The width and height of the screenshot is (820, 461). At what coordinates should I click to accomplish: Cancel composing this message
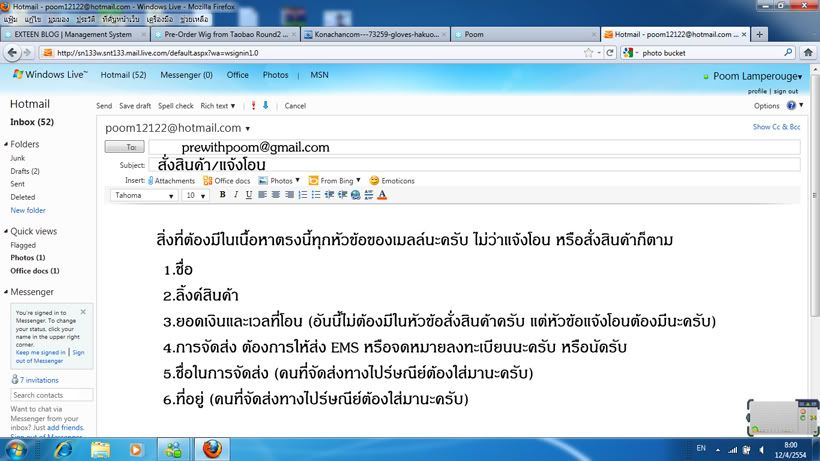click(295, 106)
